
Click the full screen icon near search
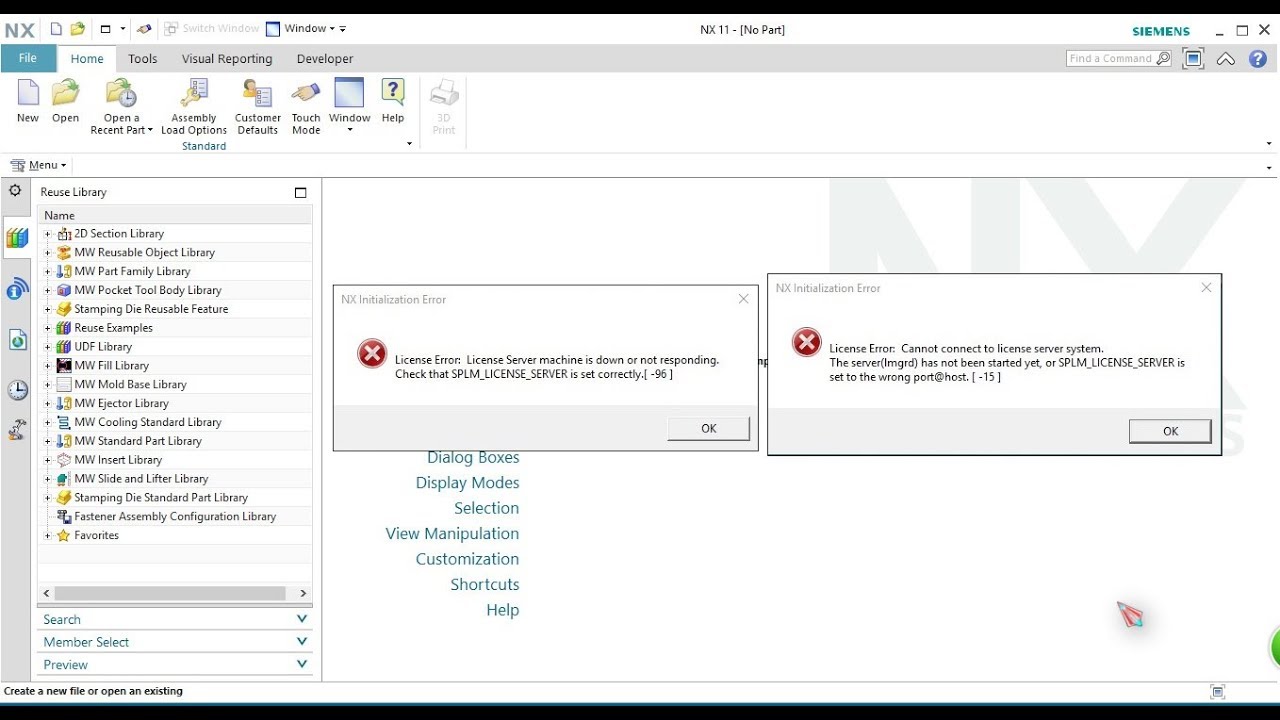click(x=1193, y=59)
